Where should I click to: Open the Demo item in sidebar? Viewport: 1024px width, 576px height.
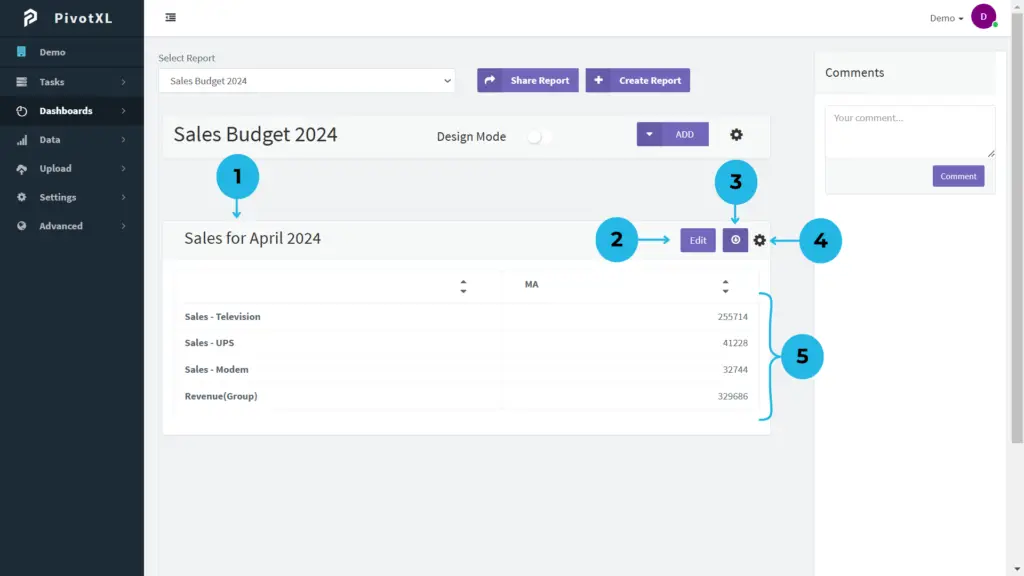click(x=72, y=52)
